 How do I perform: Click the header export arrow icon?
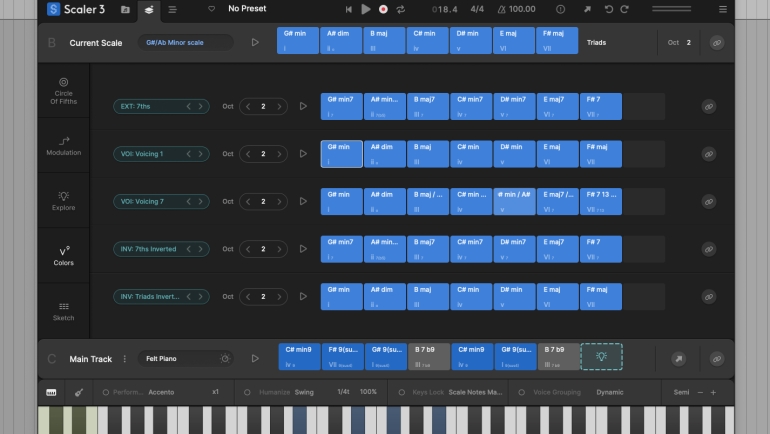pos(587,9)
